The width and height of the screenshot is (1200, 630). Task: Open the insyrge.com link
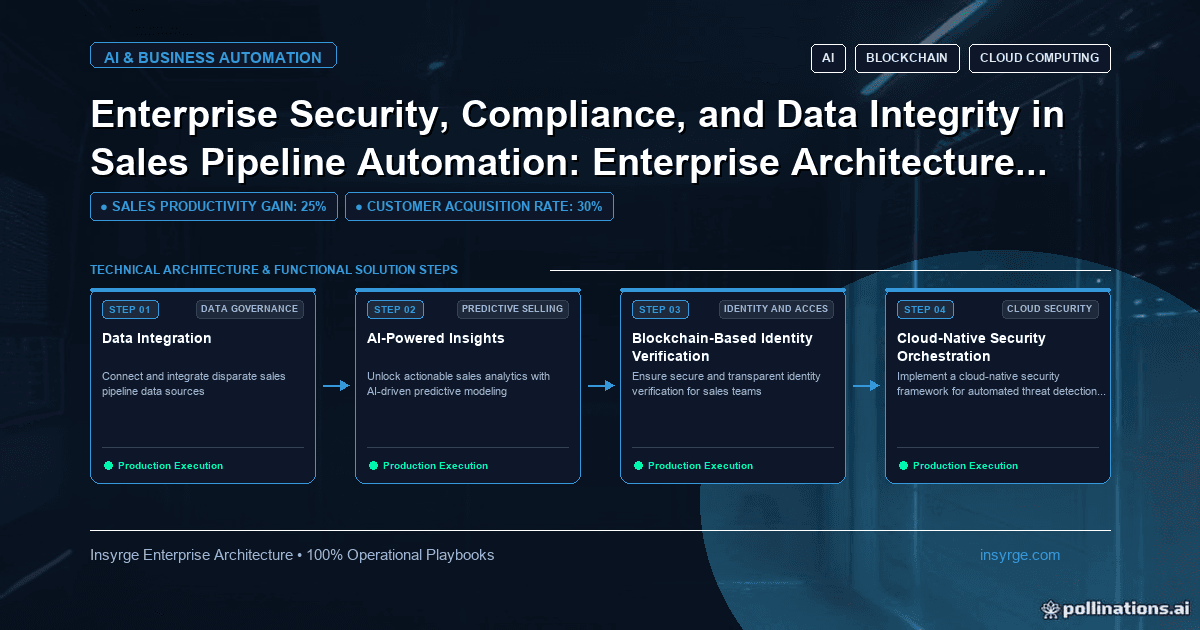pyautogui.click(x=1020, y=555)
